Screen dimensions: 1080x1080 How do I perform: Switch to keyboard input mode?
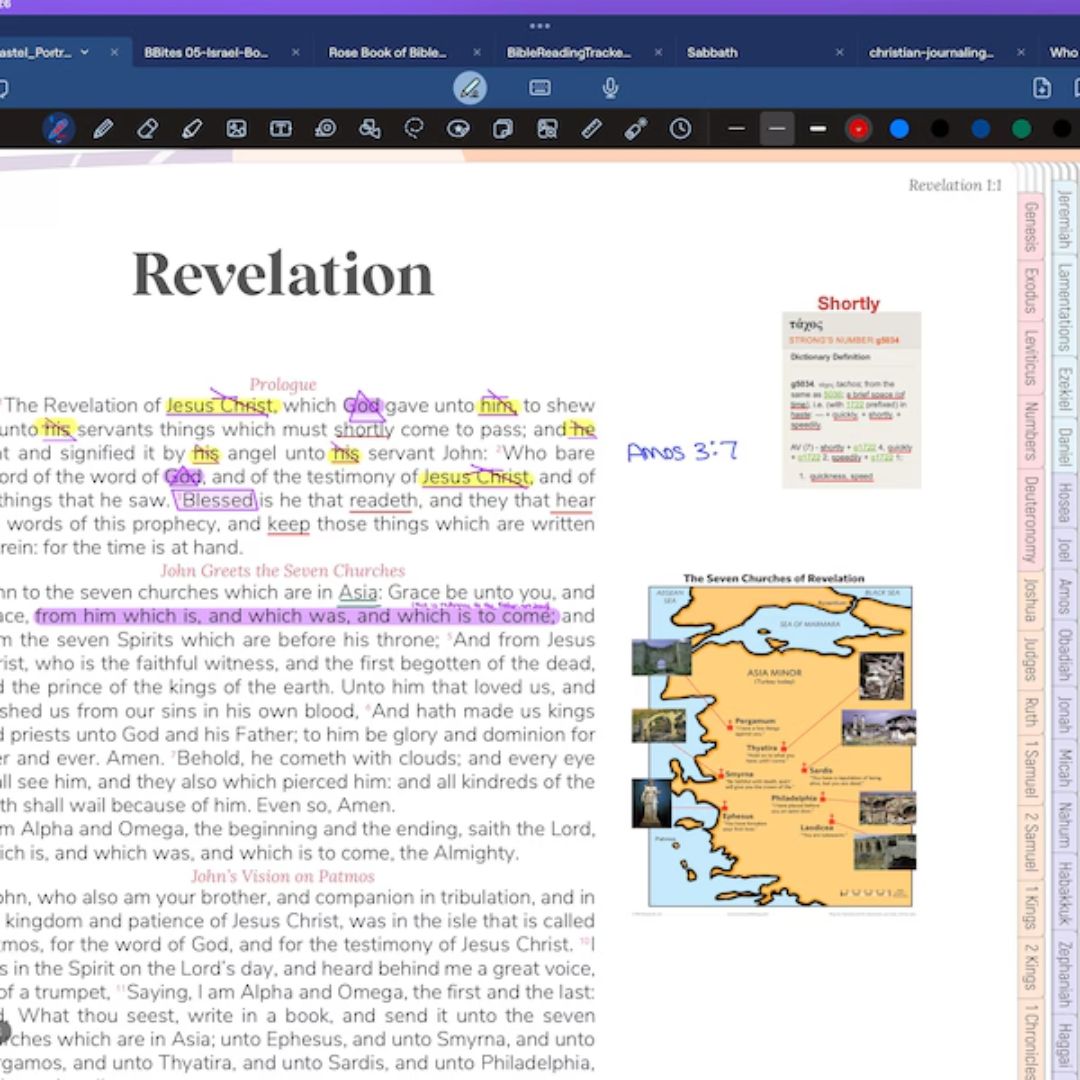coord(540,88)
